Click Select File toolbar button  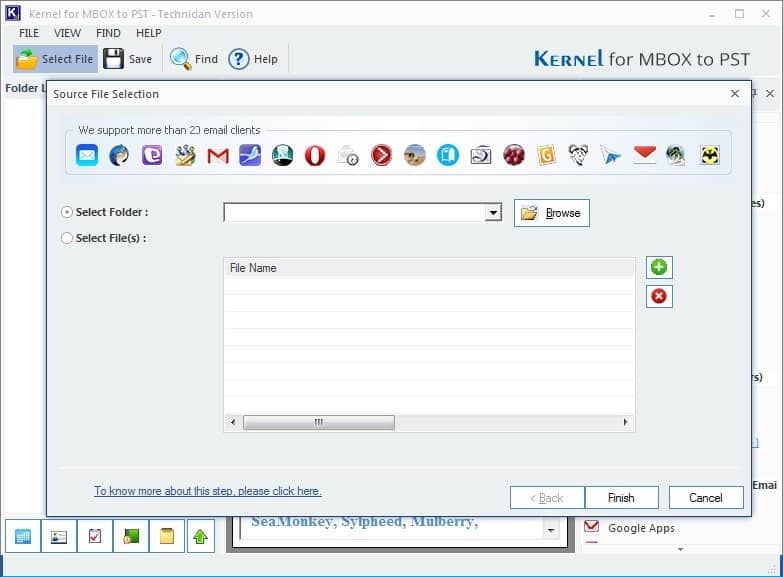55,59
